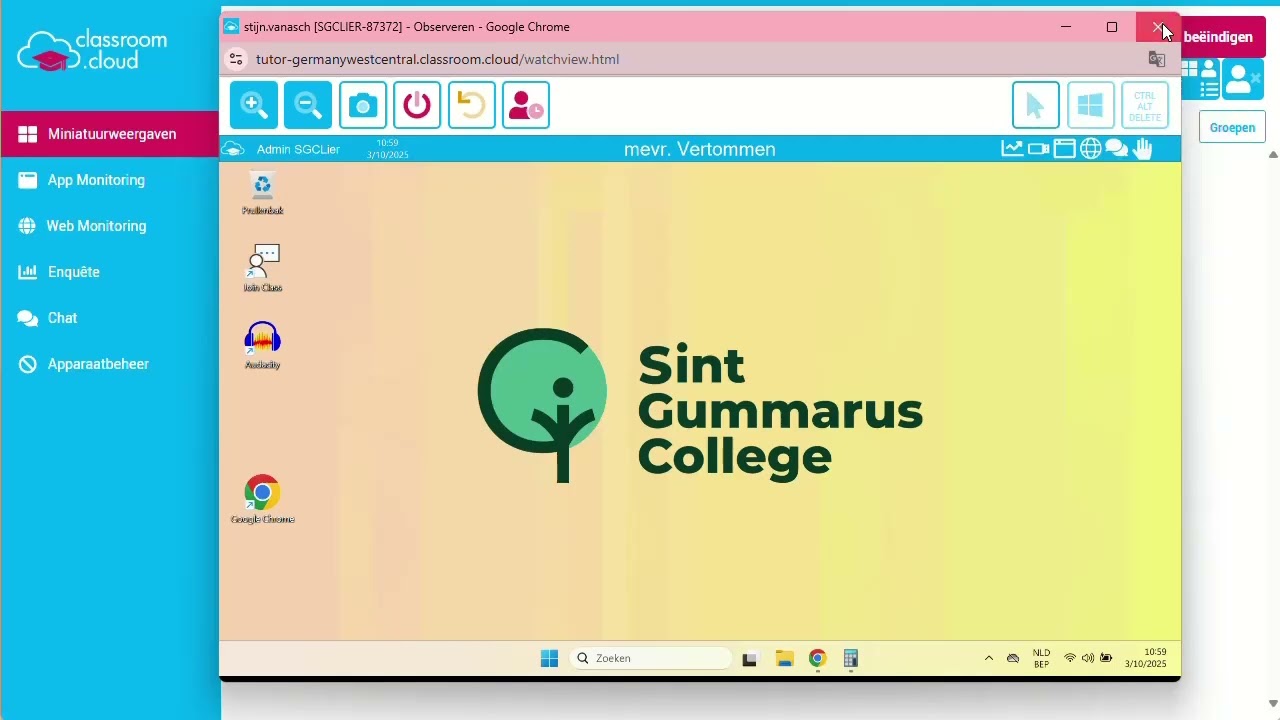Open Enquête in the sidebar

[x=110, y=272]
